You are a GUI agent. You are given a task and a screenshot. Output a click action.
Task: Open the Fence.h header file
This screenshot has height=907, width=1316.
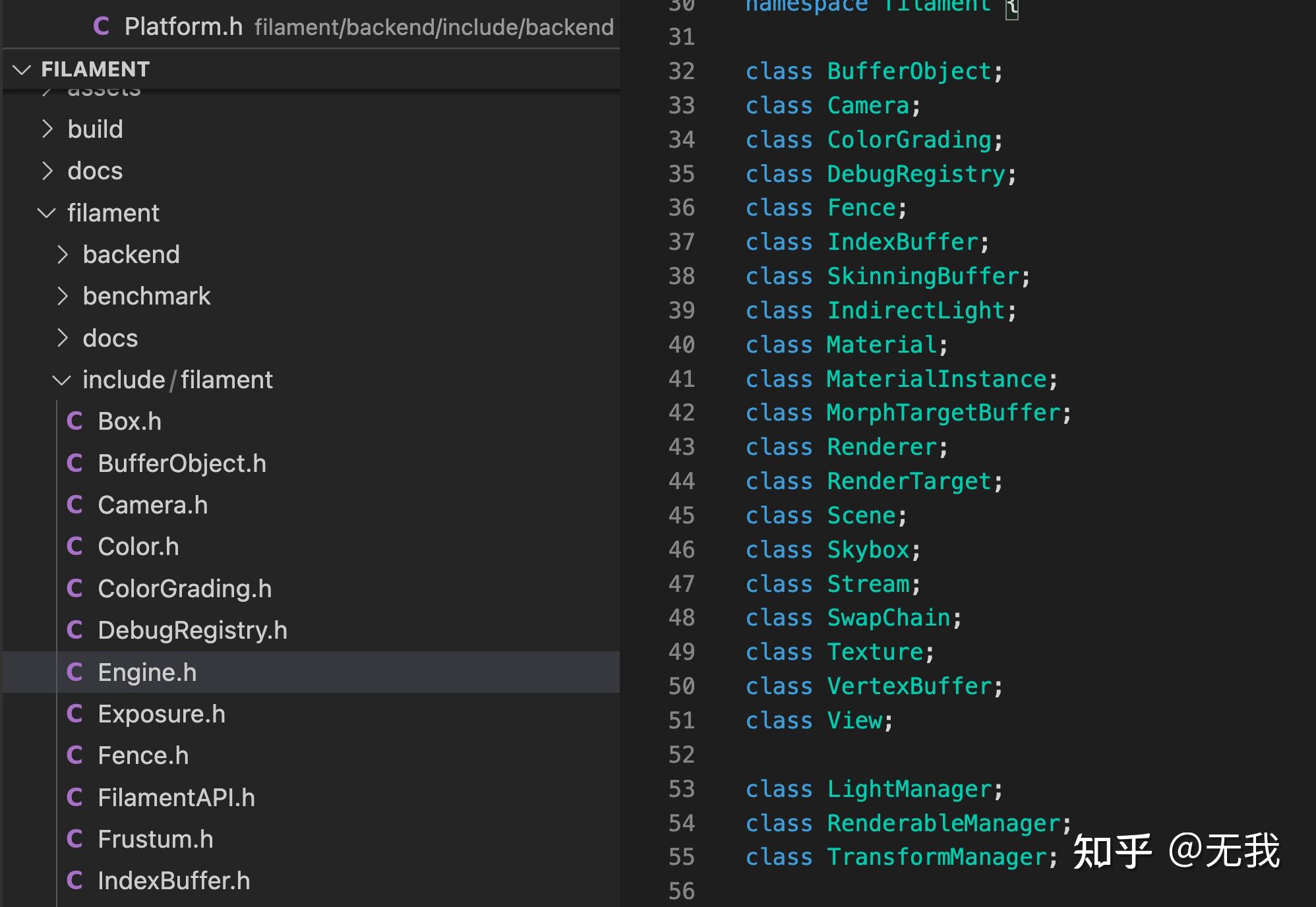tap(143, 755)
